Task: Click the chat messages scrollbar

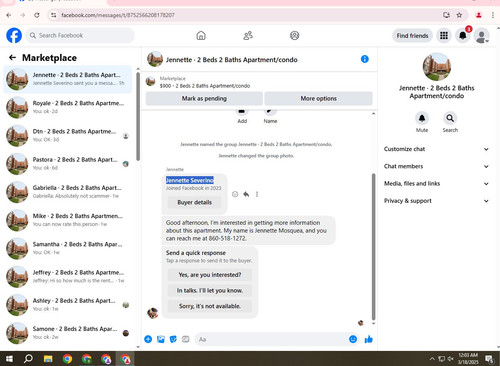Action: [x=373, y=247]
